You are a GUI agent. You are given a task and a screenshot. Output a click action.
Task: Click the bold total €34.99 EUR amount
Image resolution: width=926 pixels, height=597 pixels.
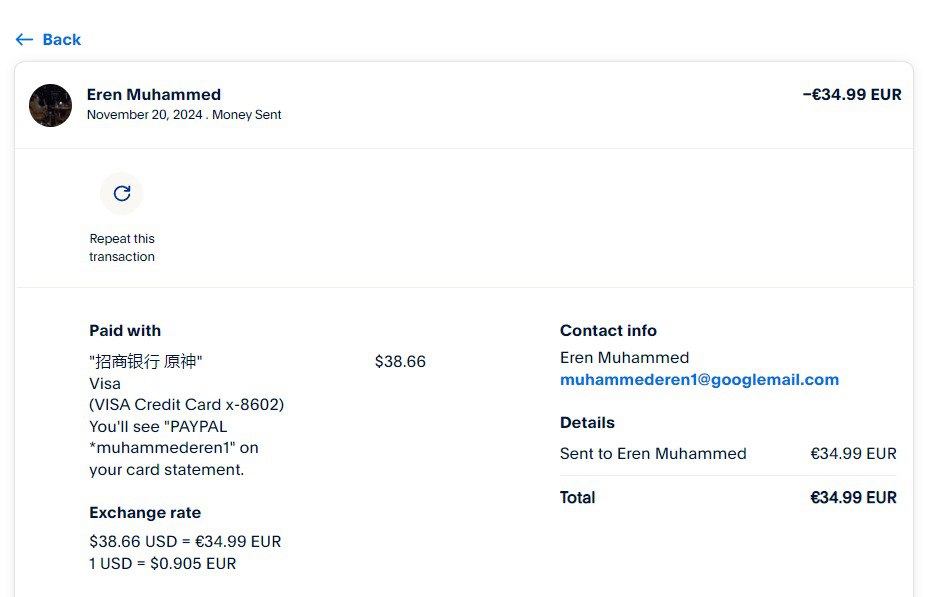[x=853, y=498]
